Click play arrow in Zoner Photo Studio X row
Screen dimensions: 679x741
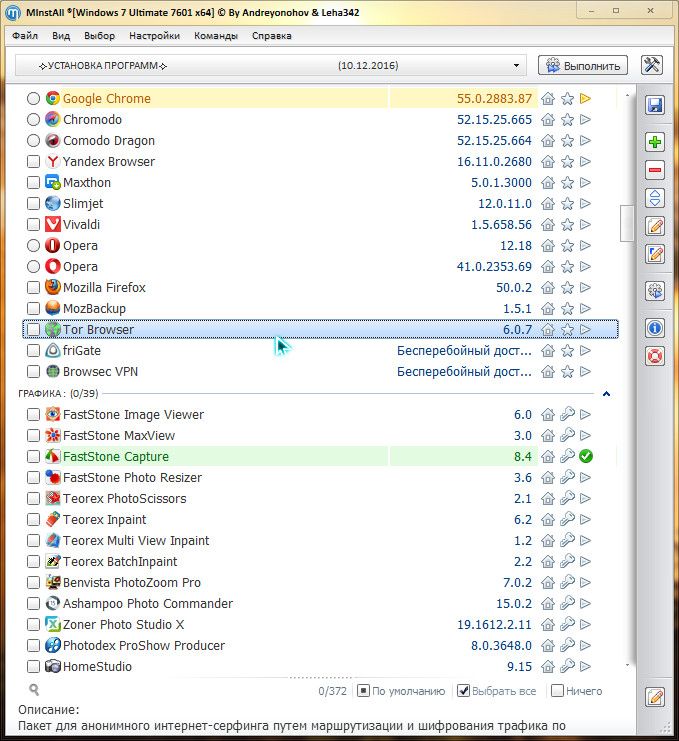[585, 624]
